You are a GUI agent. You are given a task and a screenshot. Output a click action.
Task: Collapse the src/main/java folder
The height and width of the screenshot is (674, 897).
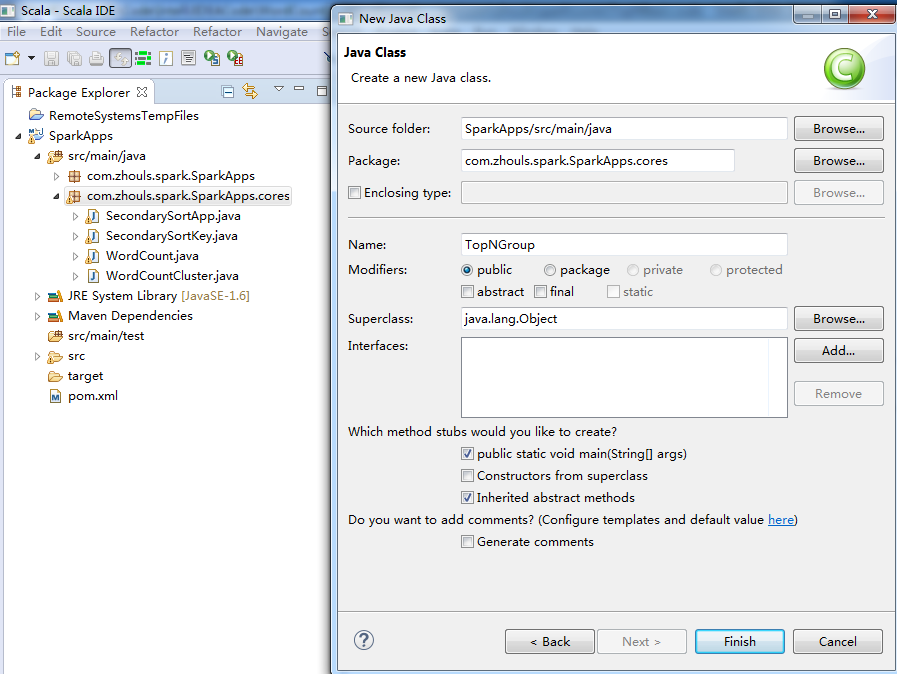[x=37, y=156]
